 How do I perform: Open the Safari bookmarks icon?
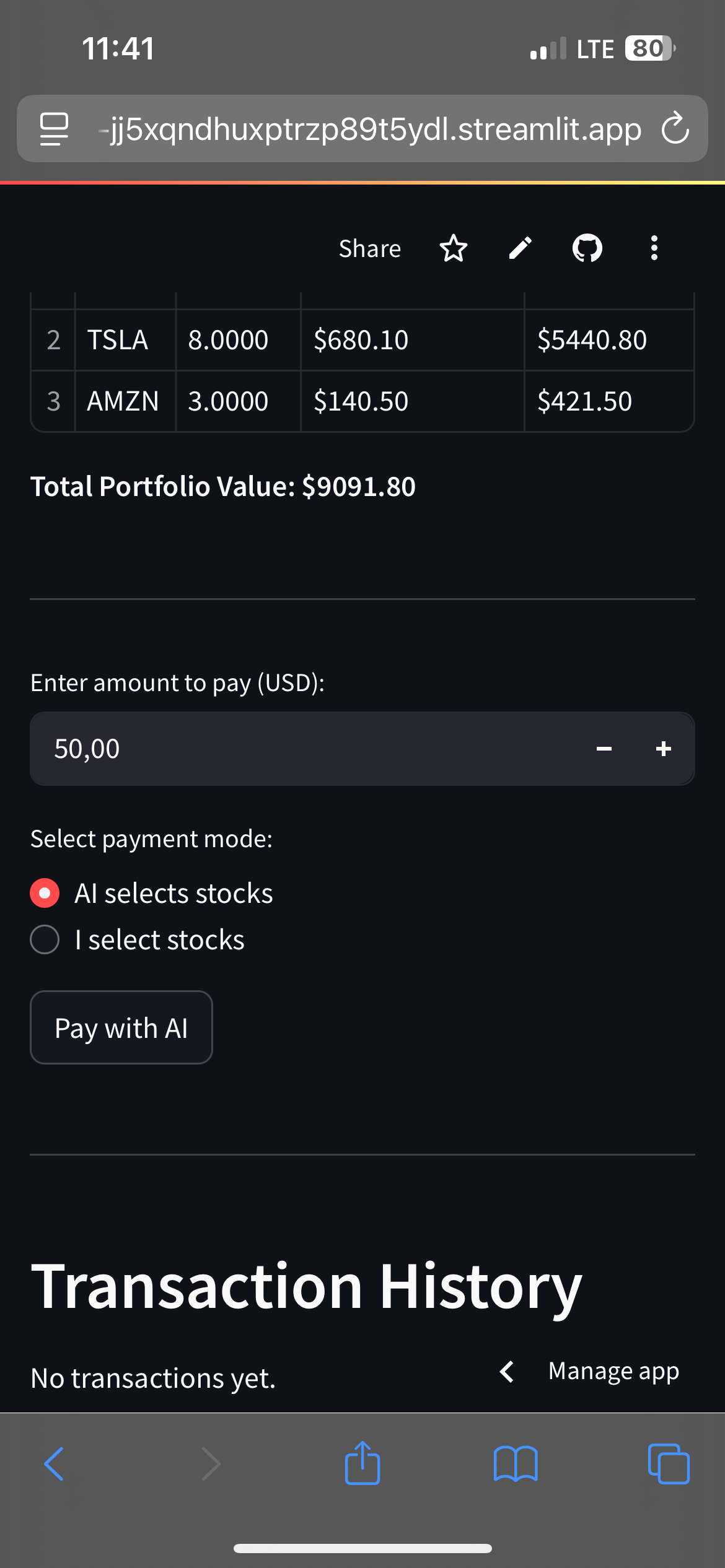click(516, 1464)
